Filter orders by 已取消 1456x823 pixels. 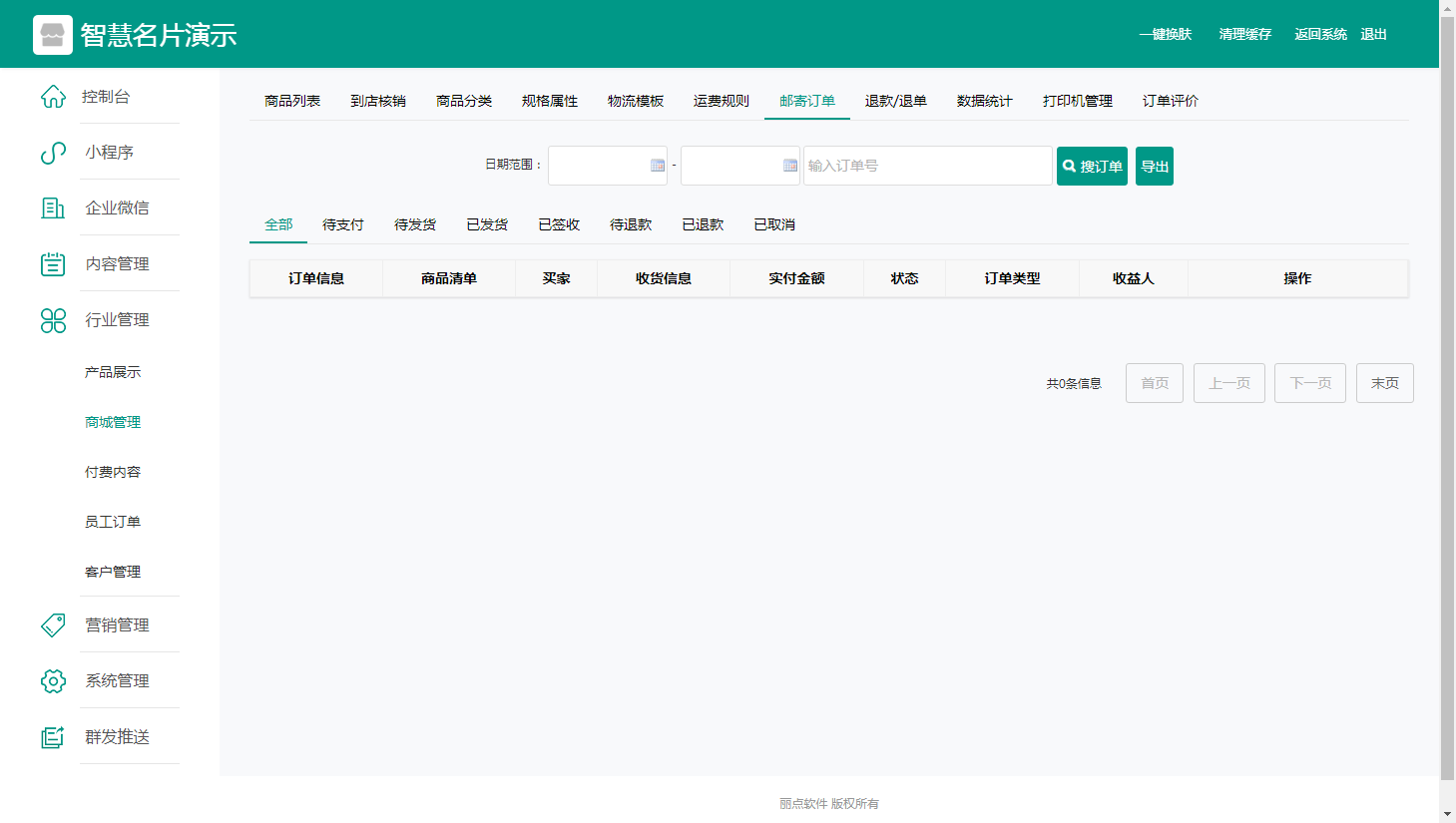click(774, 224)
